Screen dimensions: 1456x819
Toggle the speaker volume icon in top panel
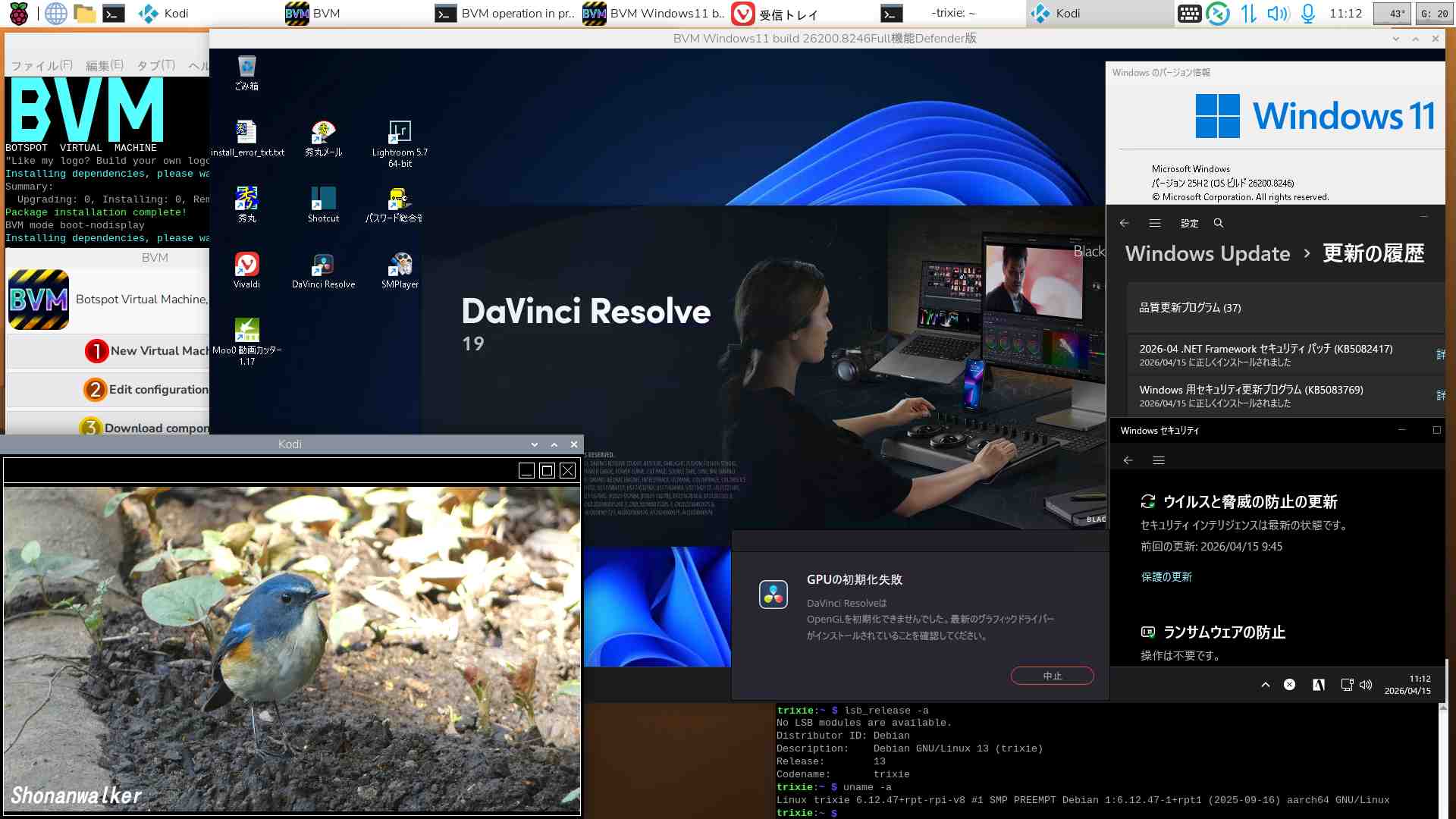[x=1278, y=13]
